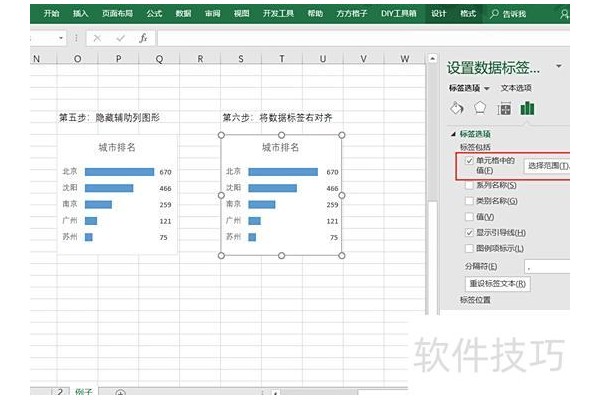This screenshot has height=400, width=600.
Task: Open the DIY工具箱 ribbon tab
Action: coord(398,14)
